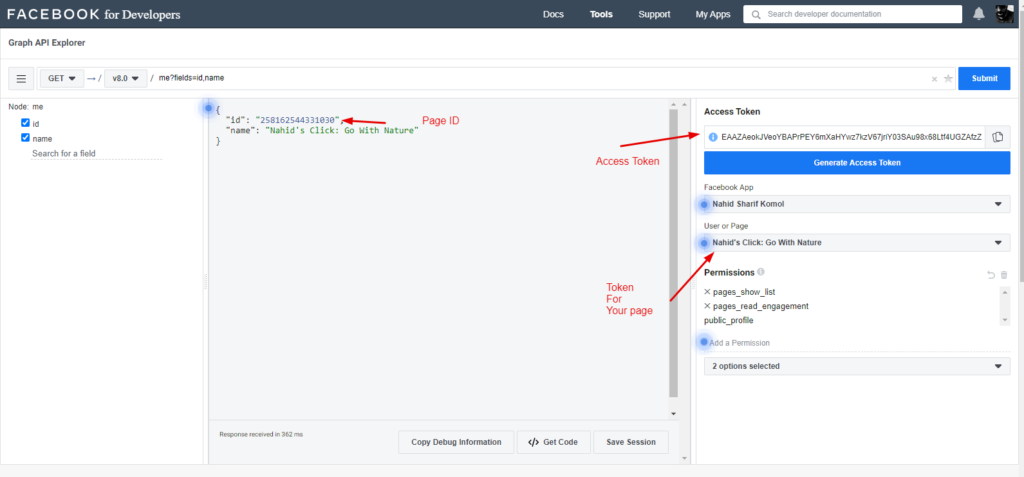
Task: Undo permission changes with the revert icon
Action: tap(990, 274)
